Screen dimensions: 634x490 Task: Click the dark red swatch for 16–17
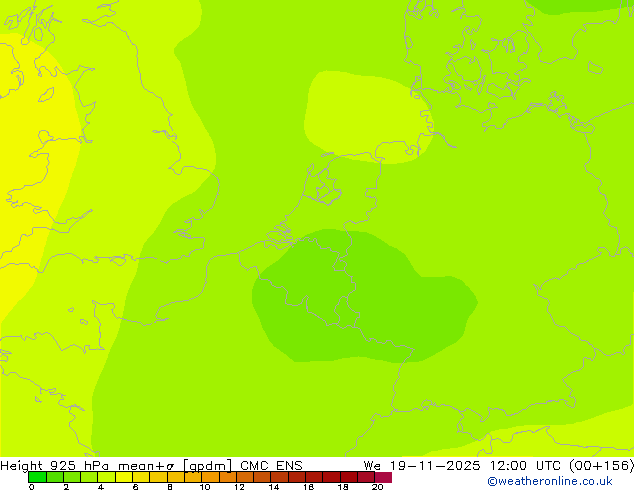pyautogui.click(x=314, y=477)
